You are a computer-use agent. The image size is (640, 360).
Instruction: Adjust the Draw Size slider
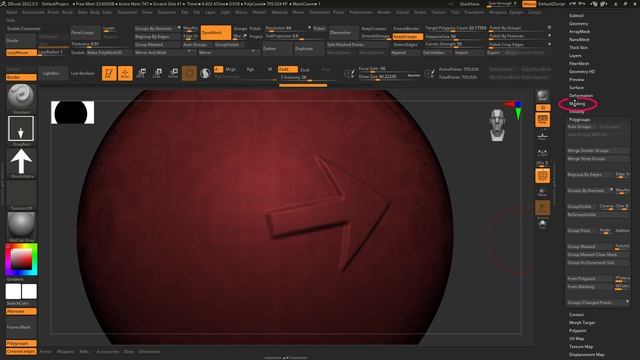tap(389, 77)
